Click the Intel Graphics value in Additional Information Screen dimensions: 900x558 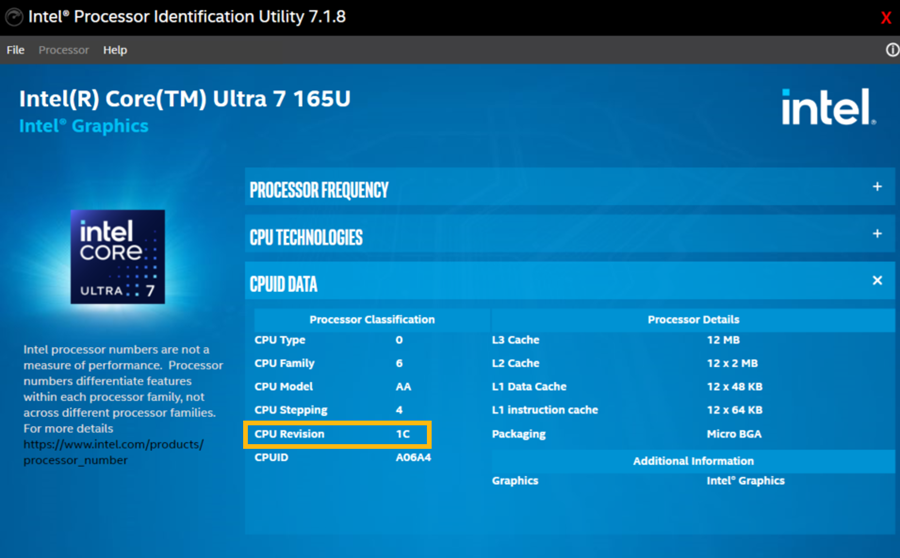(746, 480)
